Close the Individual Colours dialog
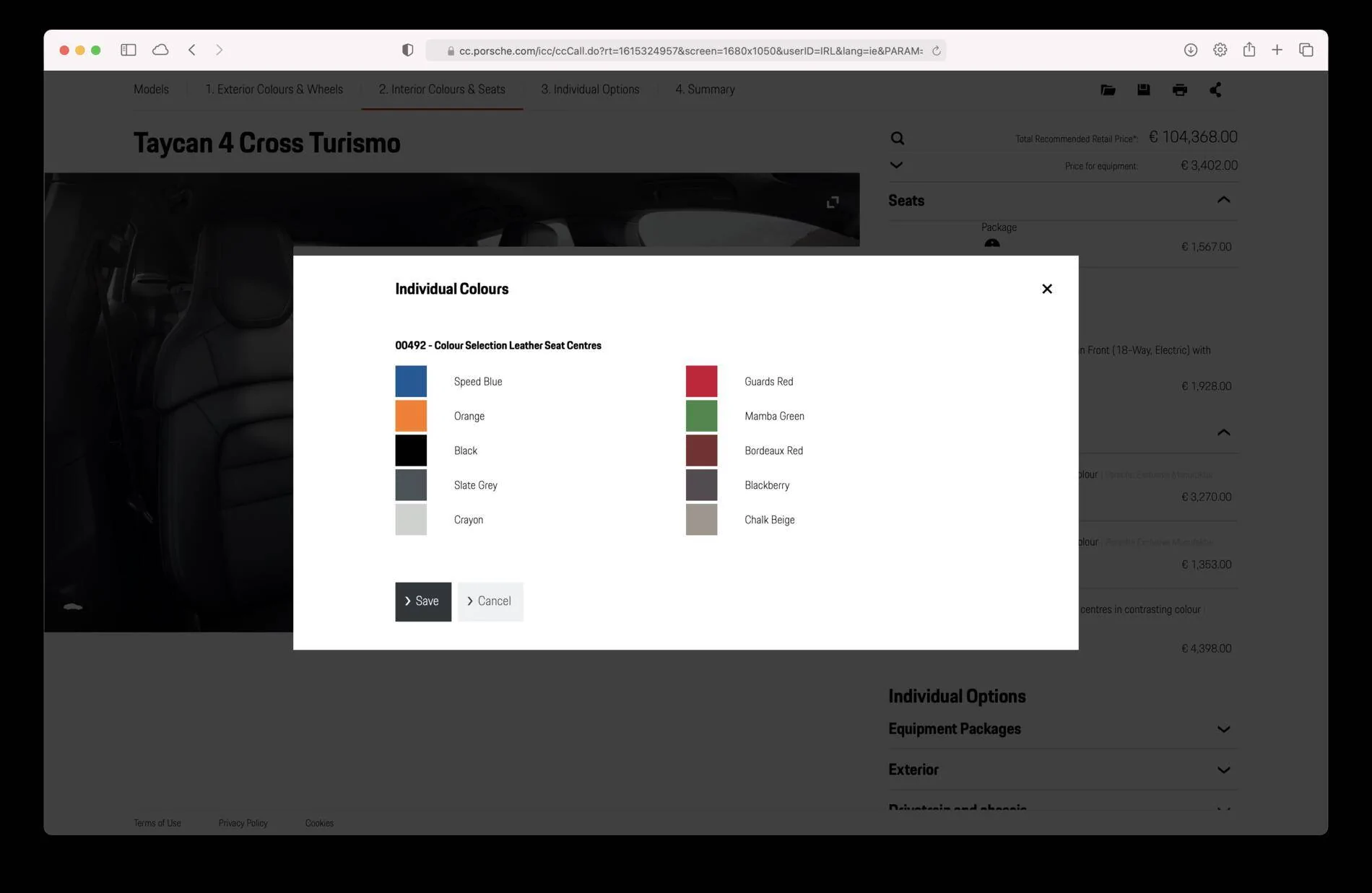Viewport: 1372px width, 893px height. point(1046,289)
